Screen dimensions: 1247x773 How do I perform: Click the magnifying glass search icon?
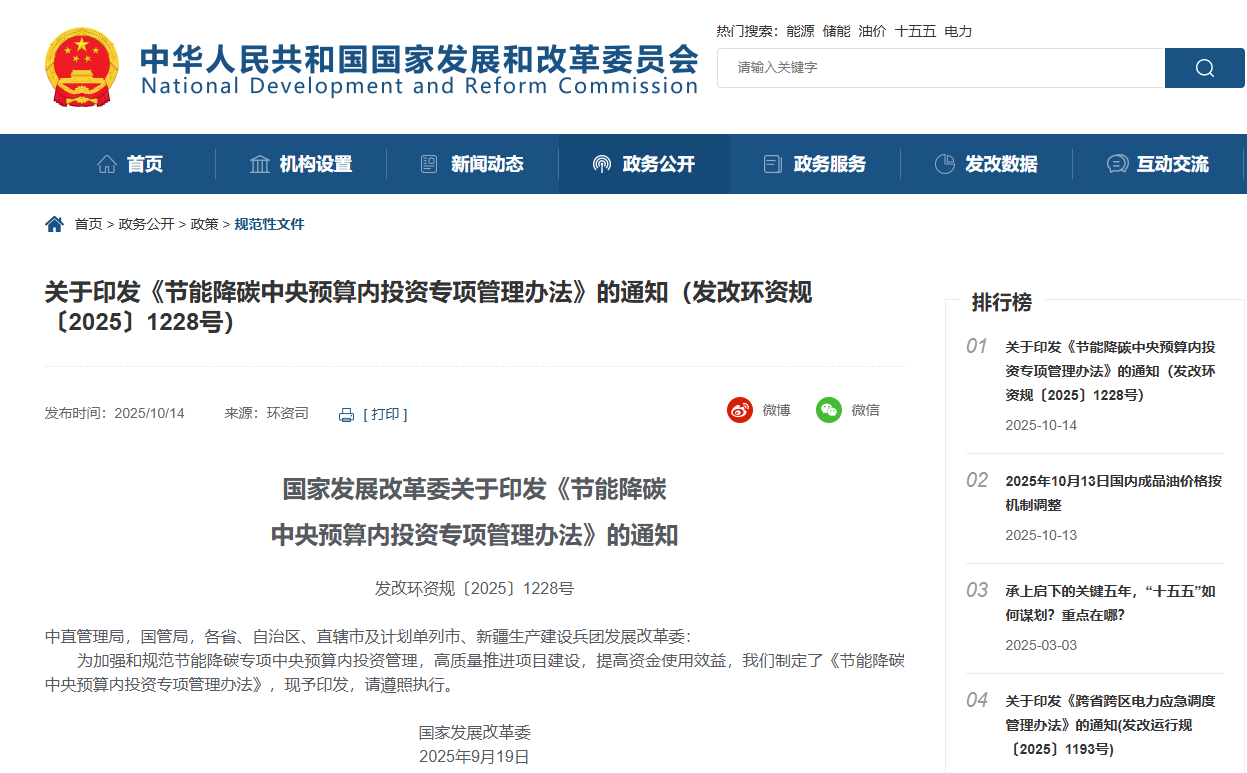pyautogui.click(x=1204, y=68)
